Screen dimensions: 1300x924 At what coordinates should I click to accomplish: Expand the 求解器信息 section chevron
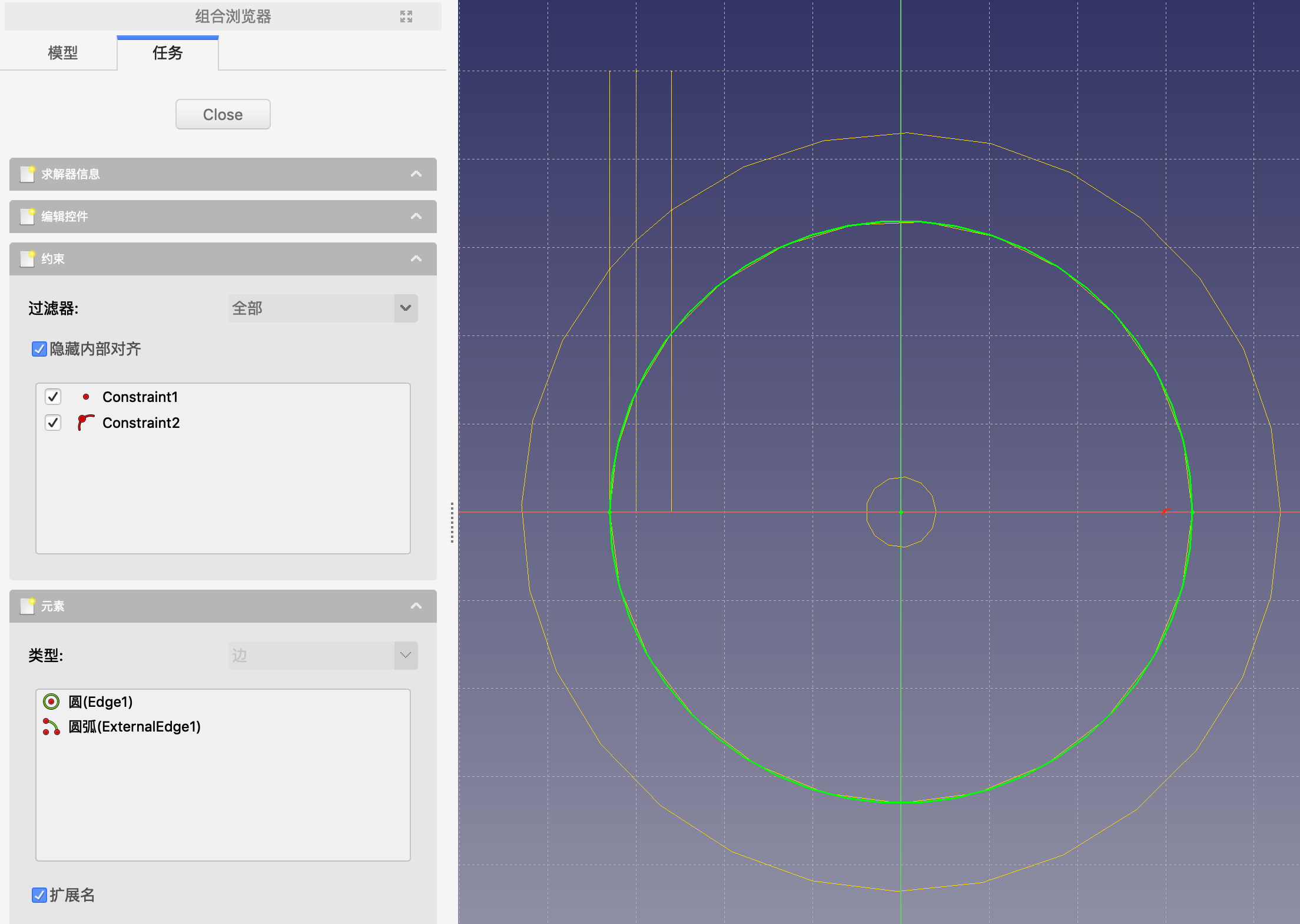(x=416, y=174)
